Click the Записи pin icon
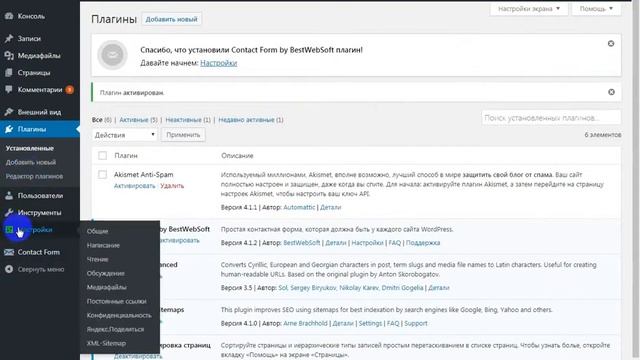This screenshot has height=360, width=640. tap(9, 38)
